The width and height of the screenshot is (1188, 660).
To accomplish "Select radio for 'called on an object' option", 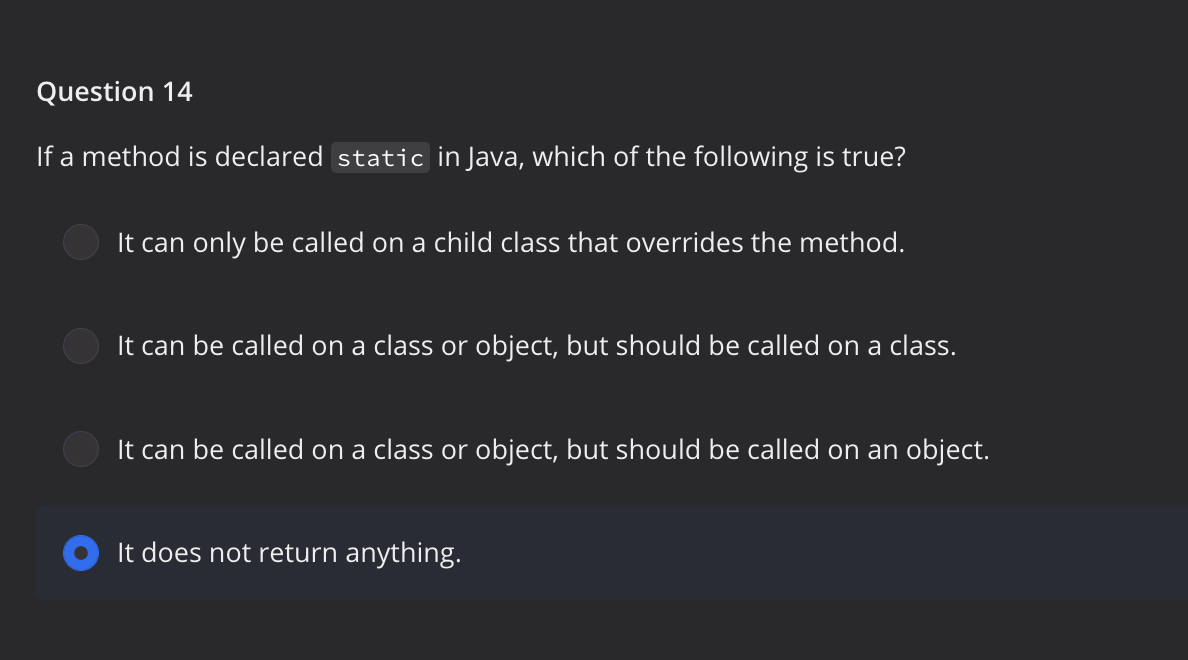I will point(81,449).
